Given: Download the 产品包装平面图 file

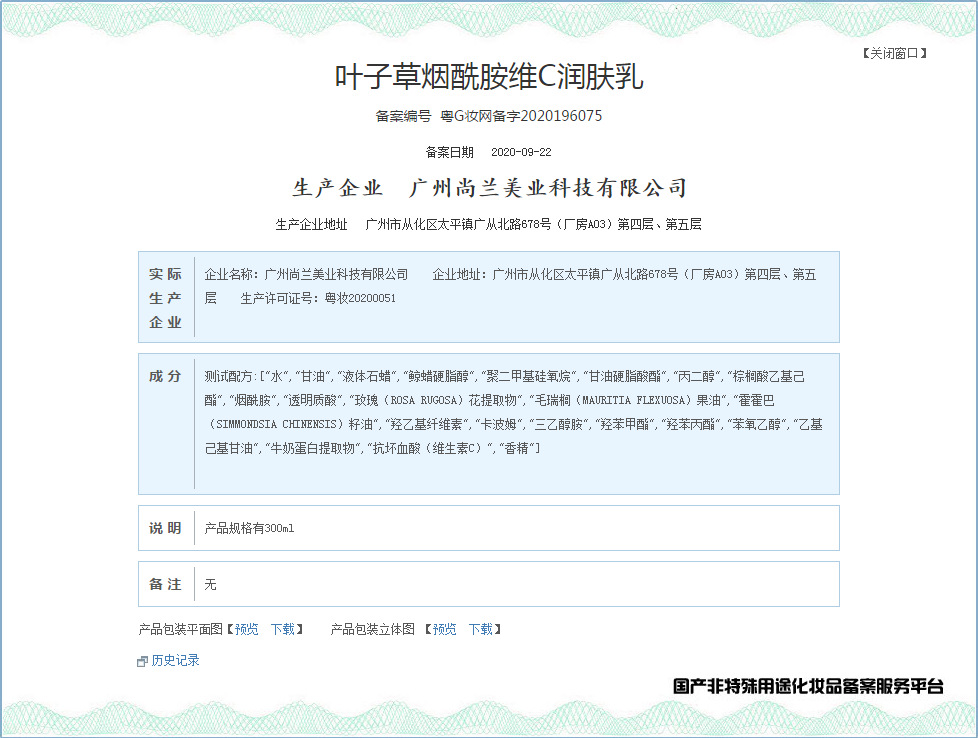Looking at the screenshot, I should click(283, 629).
